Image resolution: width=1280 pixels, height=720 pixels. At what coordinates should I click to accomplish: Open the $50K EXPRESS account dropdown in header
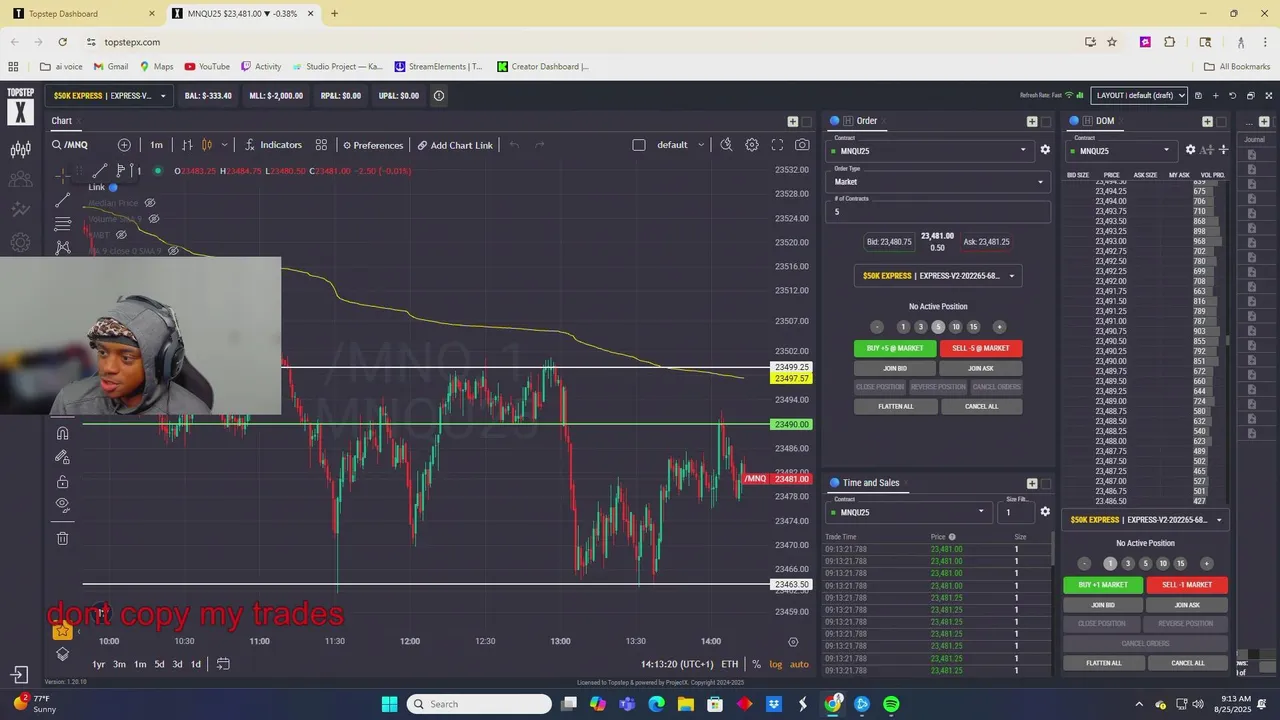110,96
